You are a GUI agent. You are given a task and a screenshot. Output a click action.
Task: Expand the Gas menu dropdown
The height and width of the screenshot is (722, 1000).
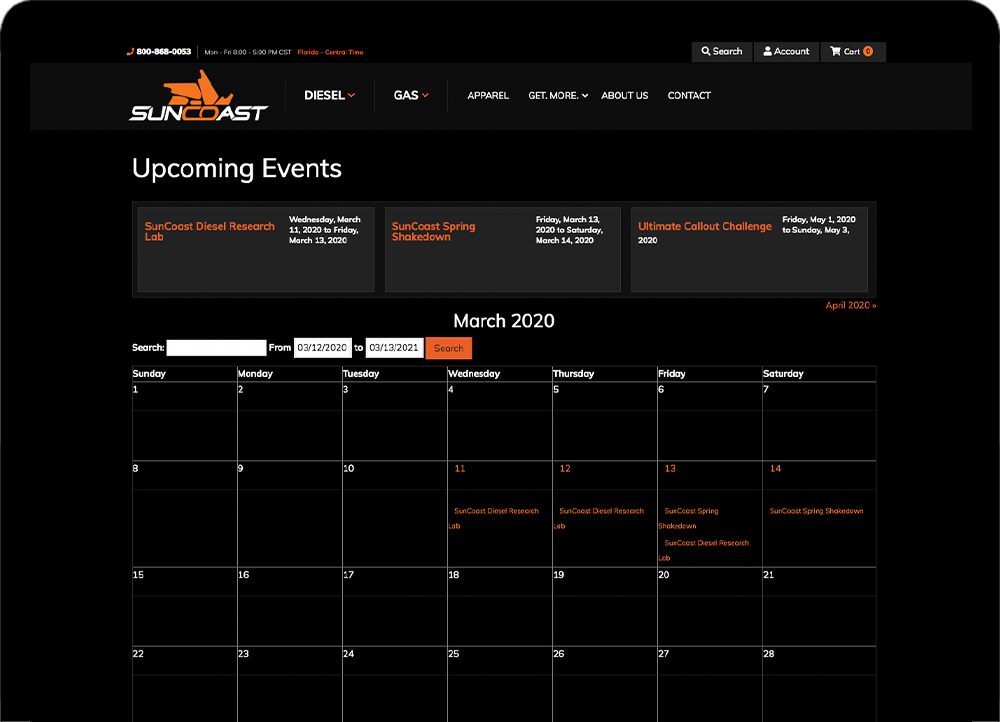[x=411, y=95]
